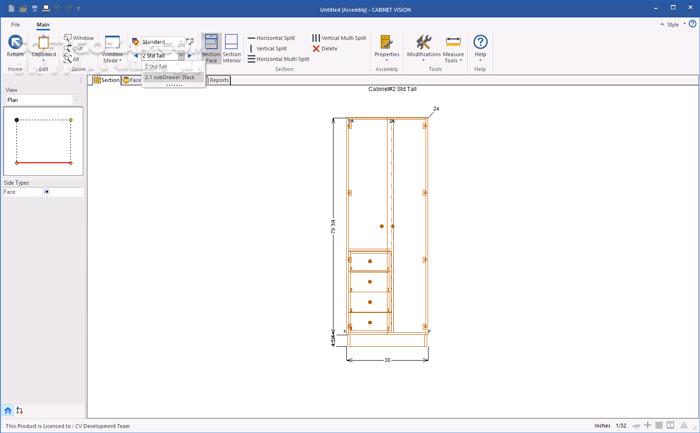This screenshot has width=700, height=433.
Task: Apply a Vertical Multi Split
Action: point(339,38)
